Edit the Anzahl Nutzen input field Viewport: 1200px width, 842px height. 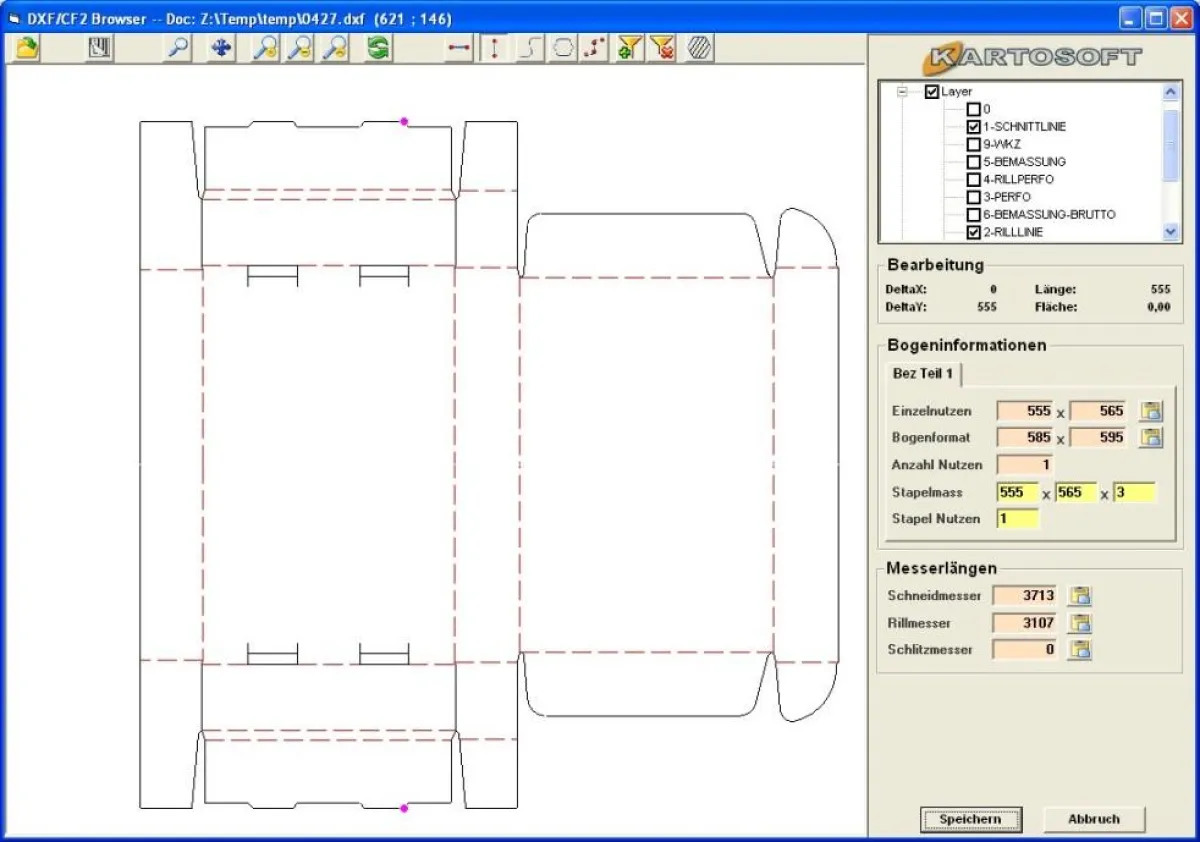point(1025,464)
